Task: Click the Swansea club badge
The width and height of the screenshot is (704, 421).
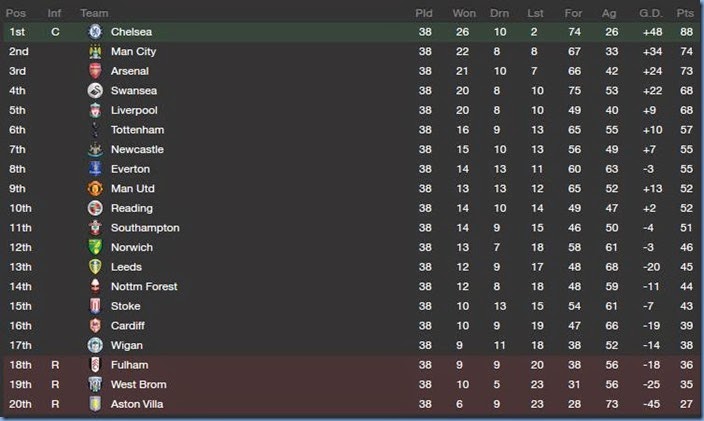Action: pos(95,91)
